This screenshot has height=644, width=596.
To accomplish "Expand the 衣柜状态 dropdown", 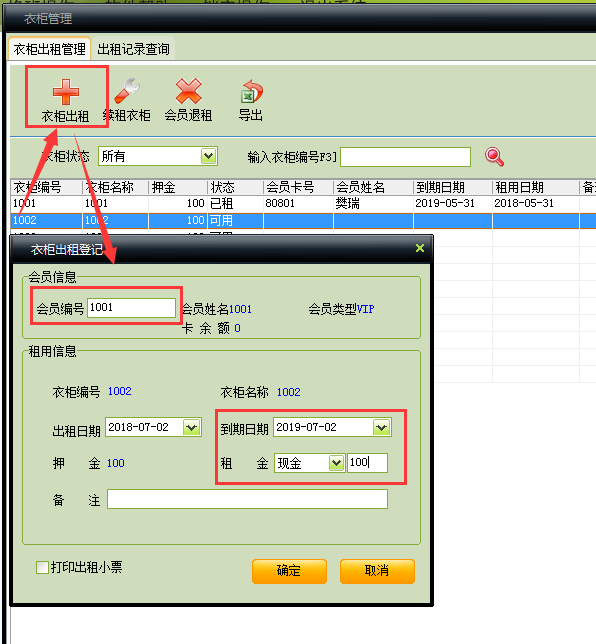I will [x=209, y=156].
